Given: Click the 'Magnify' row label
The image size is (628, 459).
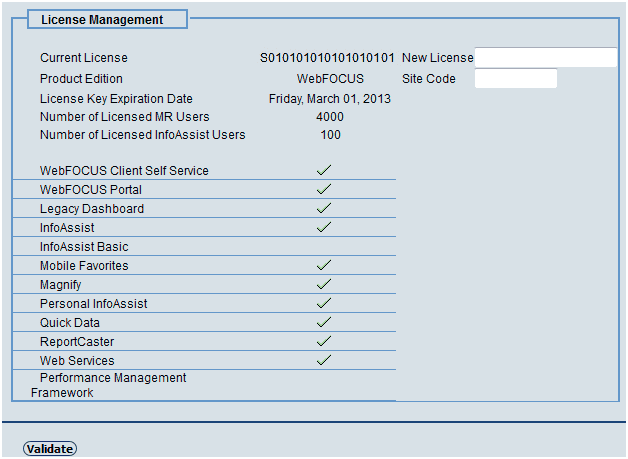Looking at the screenshot, I should coord(60,285).
